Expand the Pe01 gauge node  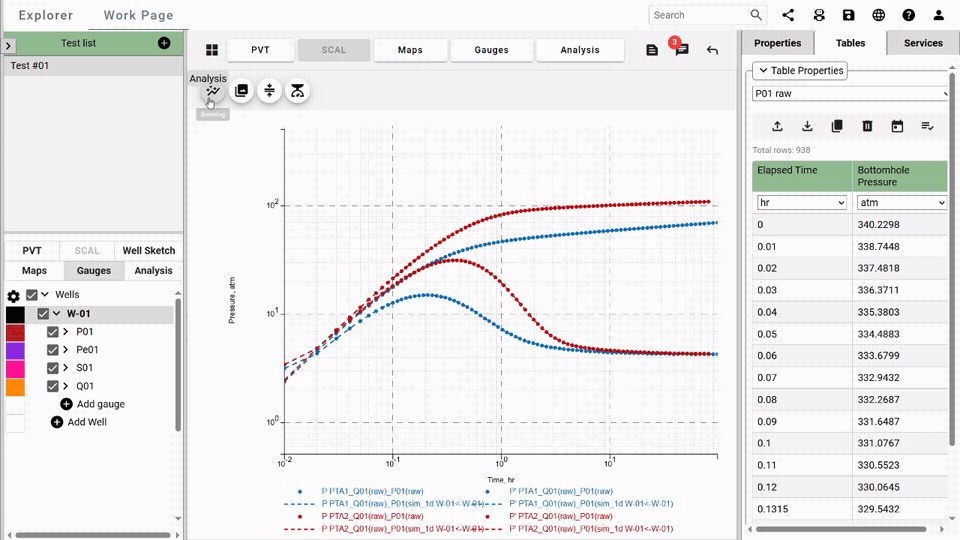[66, 350]
